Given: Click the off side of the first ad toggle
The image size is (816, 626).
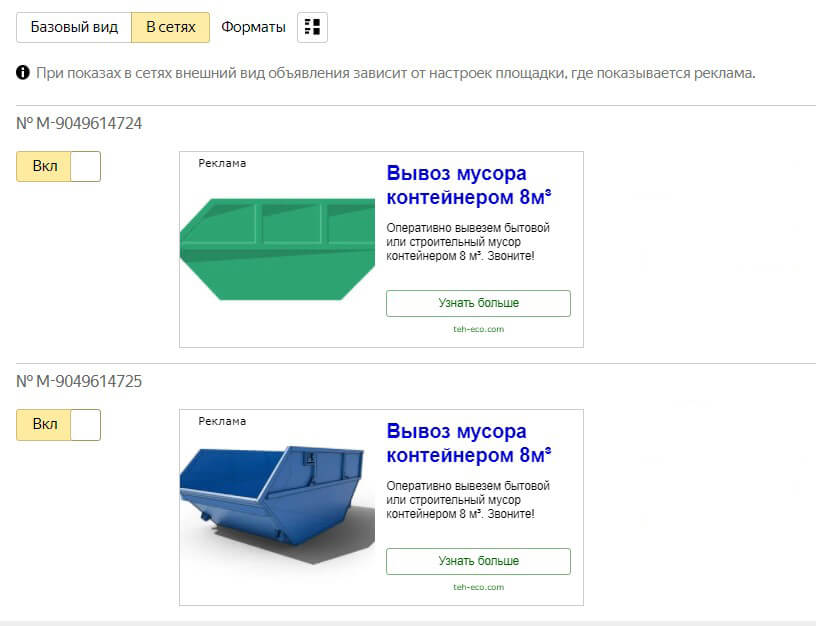Looking at the screenshot, I should 85,167.
